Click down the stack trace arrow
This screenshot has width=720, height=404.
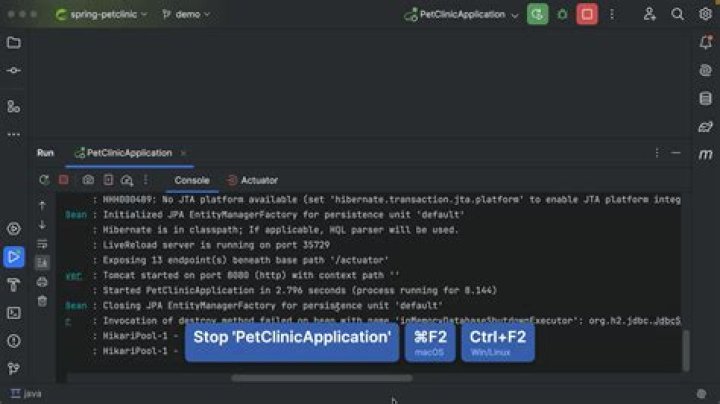tap(42, 224)
